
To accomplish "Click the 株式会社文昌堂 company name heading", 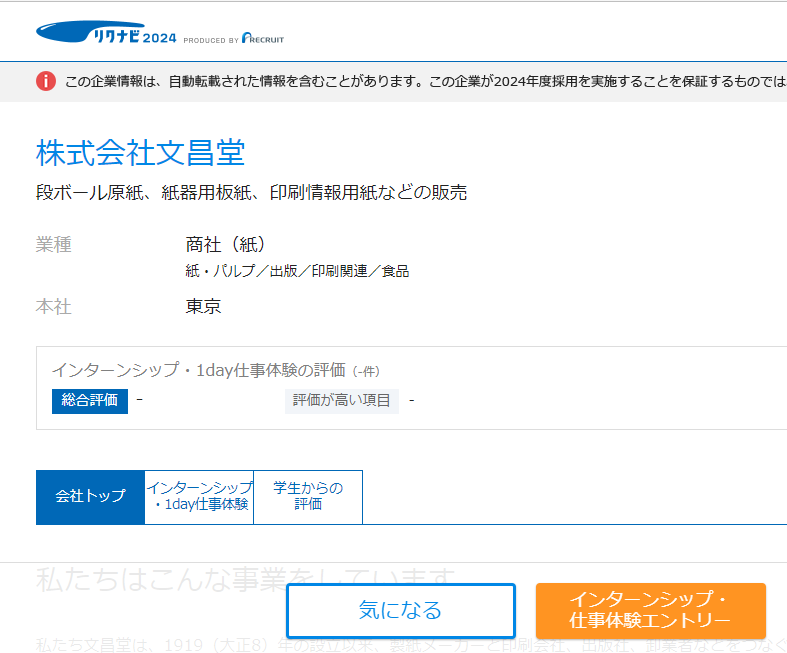I will 140,153.
